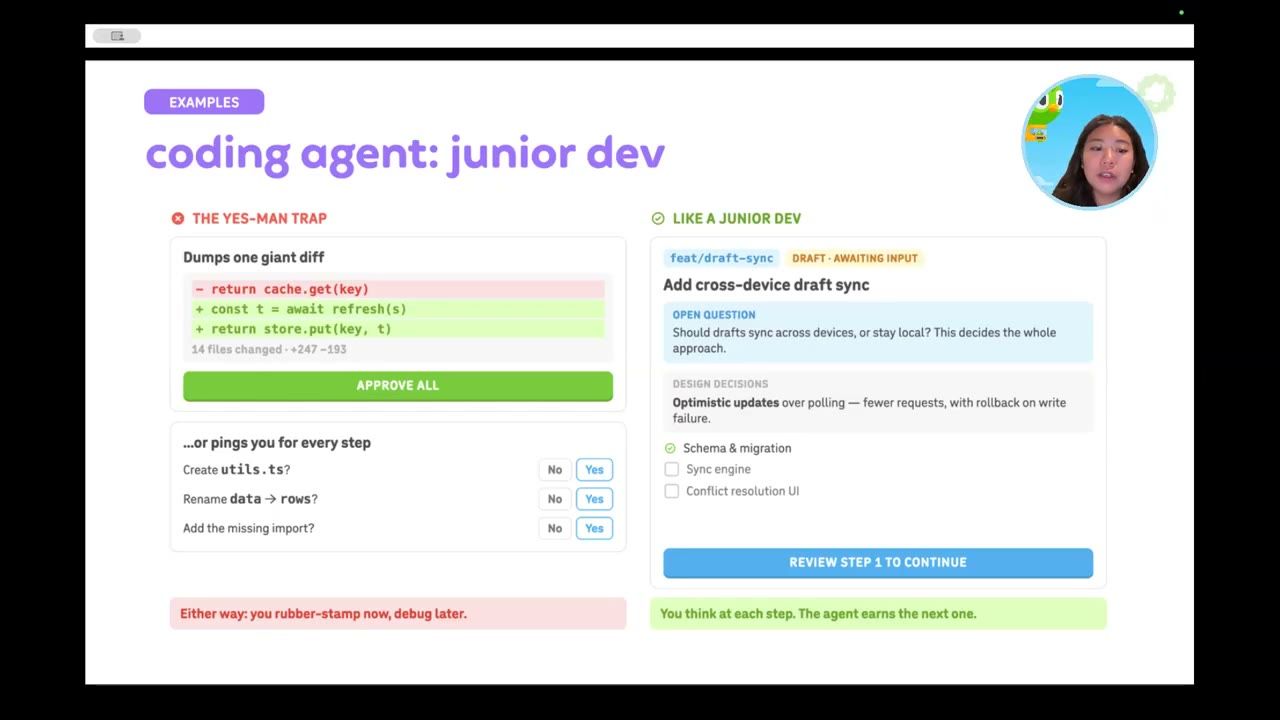Toggle the completed Schema & migration check
The width and height of the screenshot is (1280, 720).
670,448
